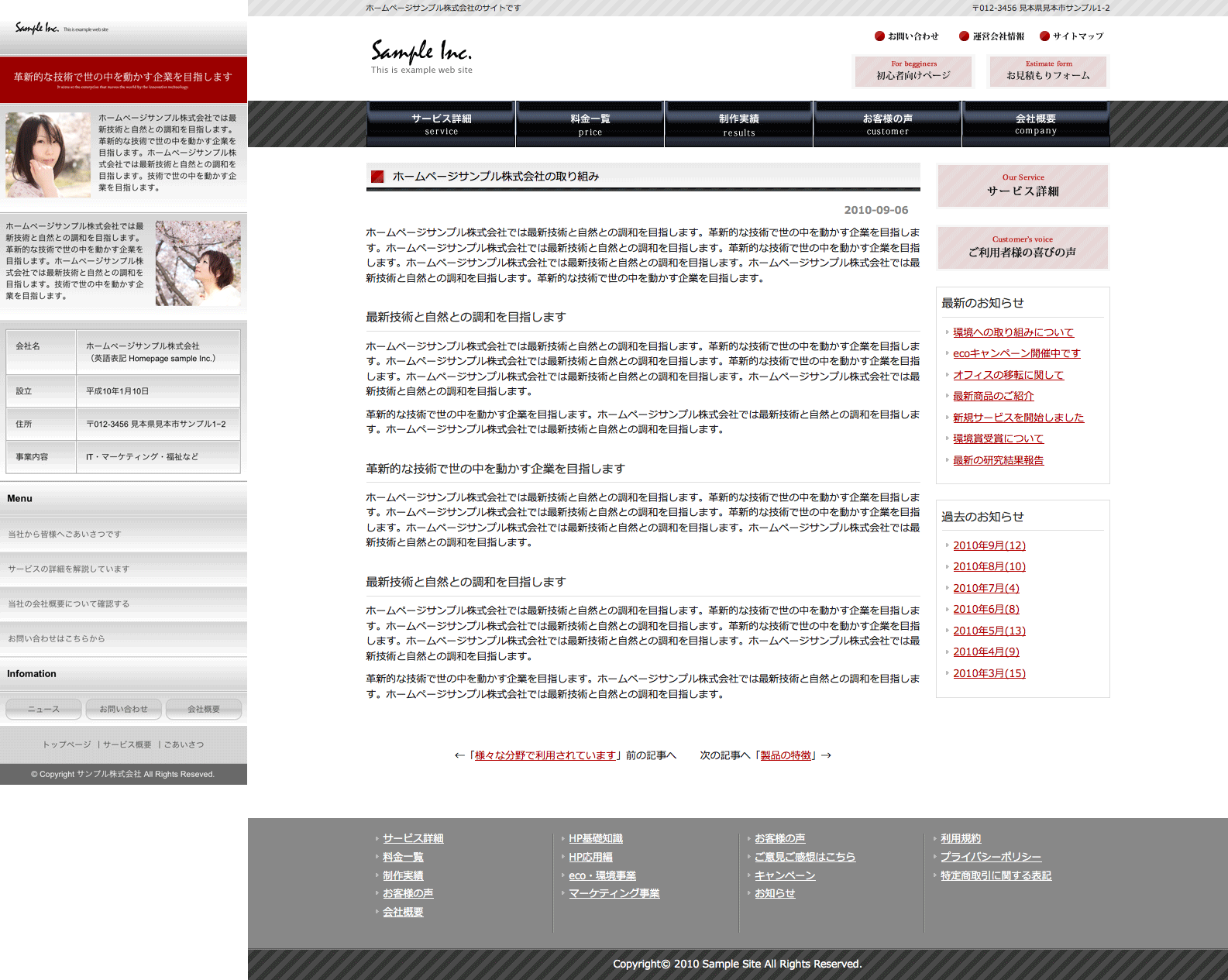Image resolution: width=1228 pixels, height=980 pixels.
Task: Go to previous article 様々な分野で利用されています
Action: 545,755
